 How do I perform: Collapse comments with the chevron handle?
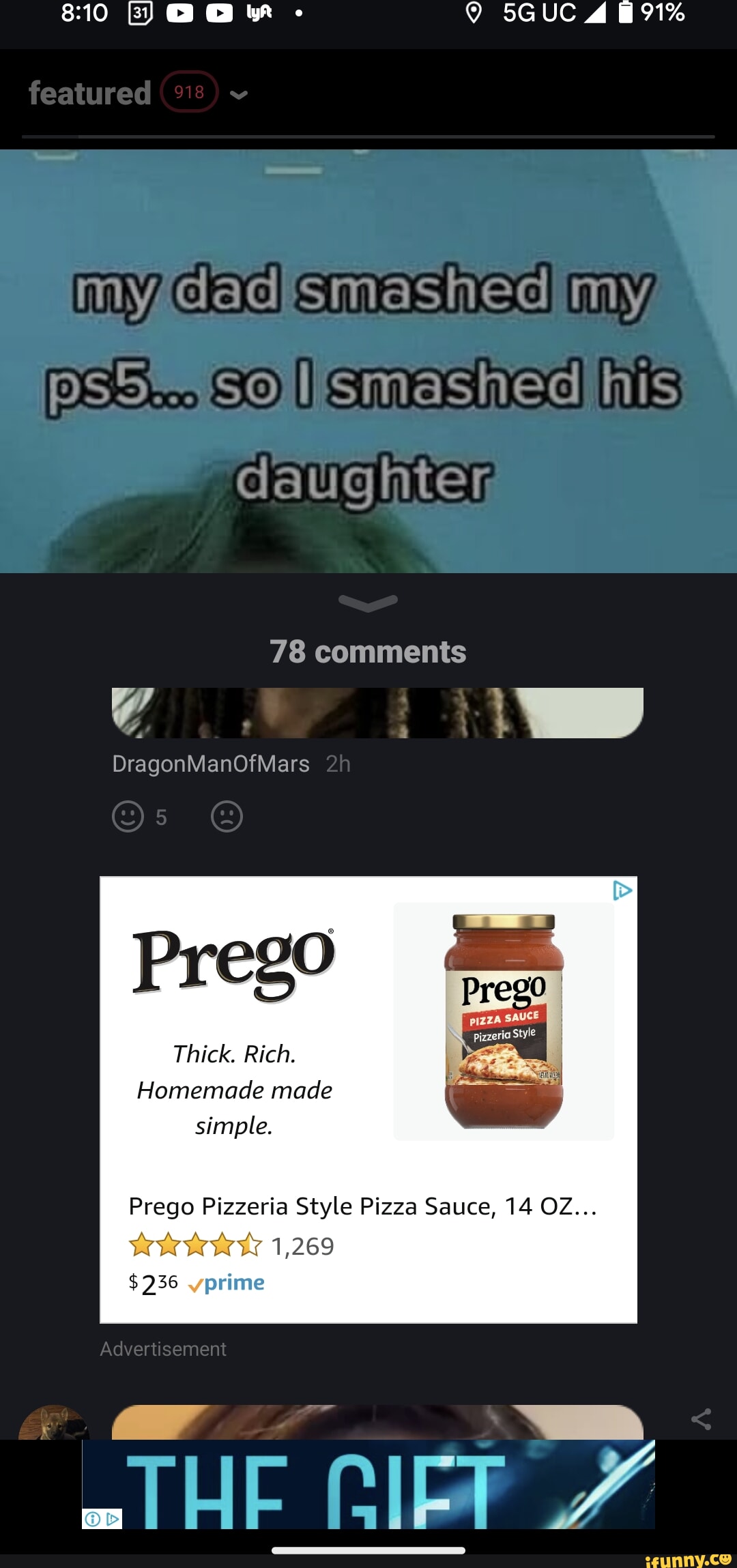point(368,602)
